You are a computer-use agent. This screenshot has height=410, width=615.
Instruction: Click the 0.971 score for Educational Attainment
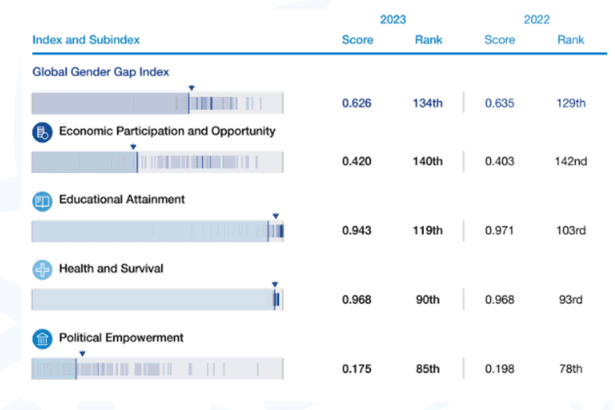(x=499, y=231)
